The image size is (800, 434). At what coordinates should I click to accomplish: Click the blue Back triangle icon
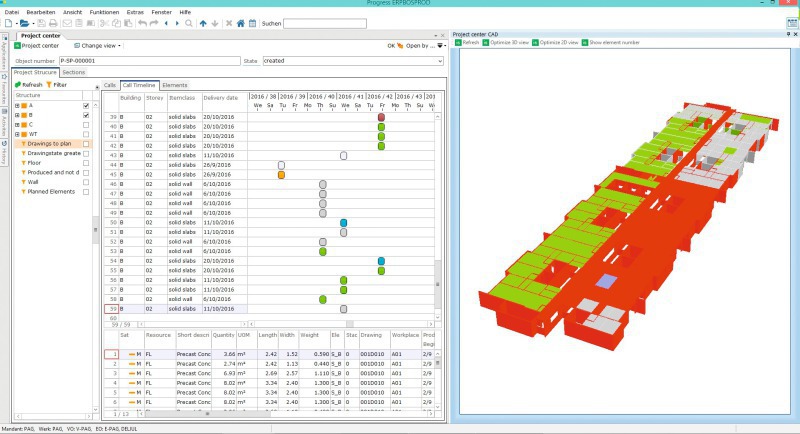click(x=166, y=23)
